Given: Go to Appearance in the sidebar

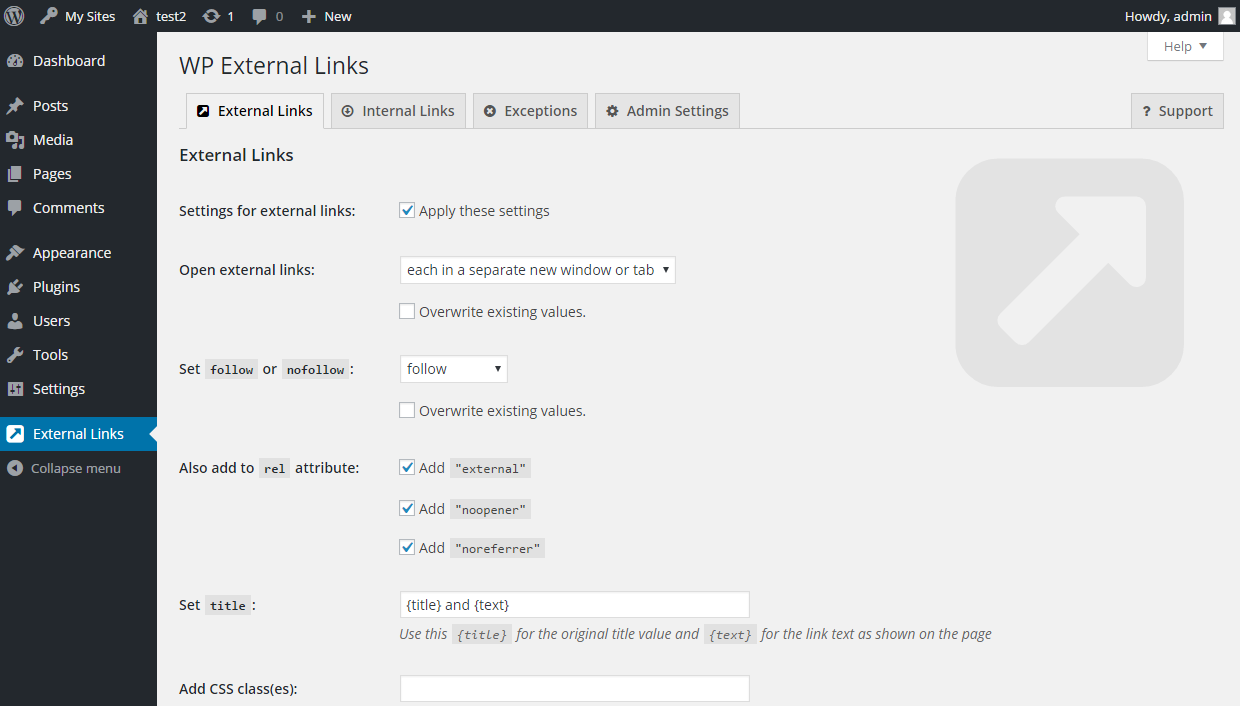Looking at the screenshot, I should [x=71, y=253].
